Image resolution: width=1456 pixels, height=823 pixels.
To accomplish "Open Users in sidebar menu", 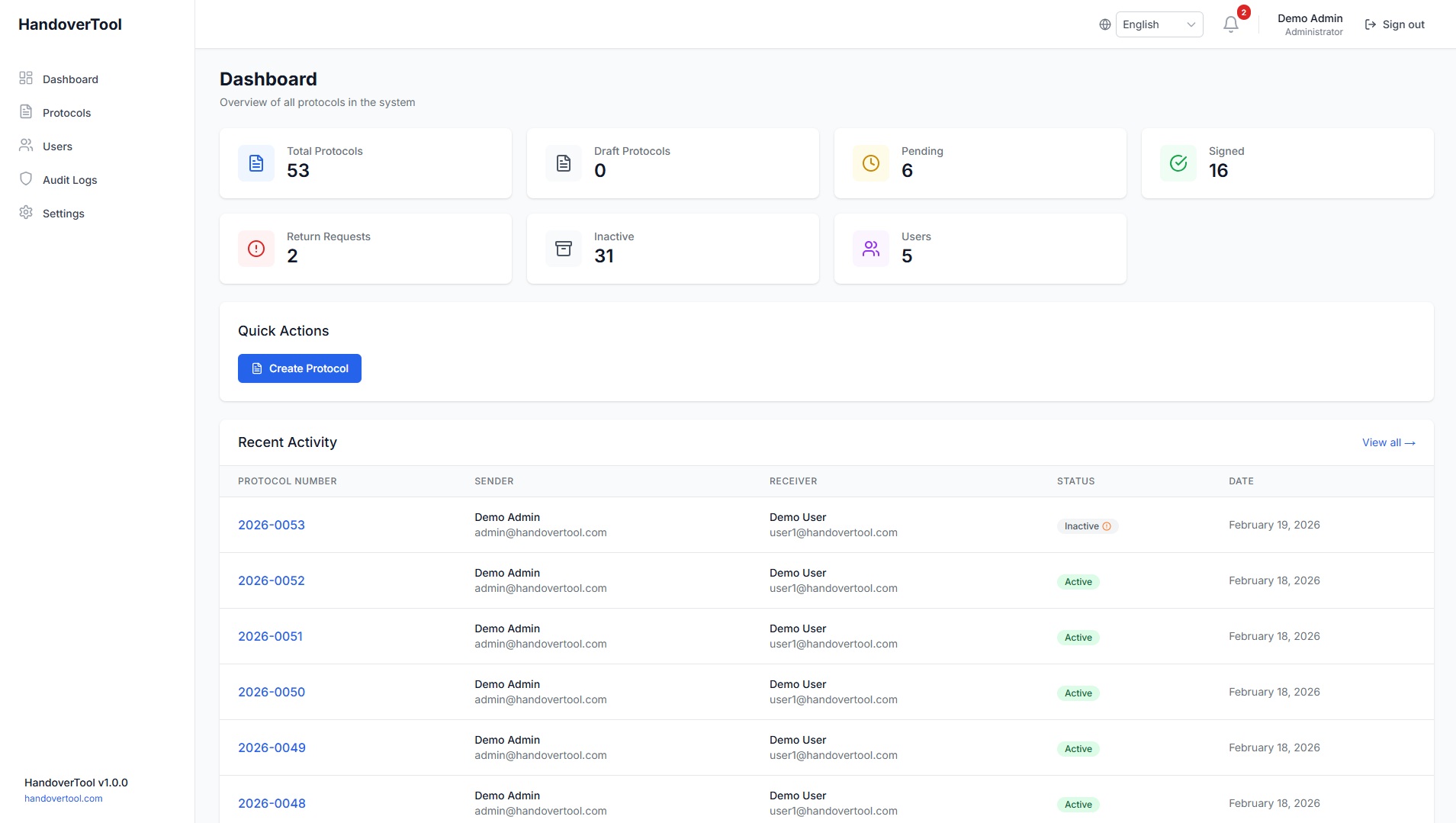I will pyautogui.click(x=57, y=146).
